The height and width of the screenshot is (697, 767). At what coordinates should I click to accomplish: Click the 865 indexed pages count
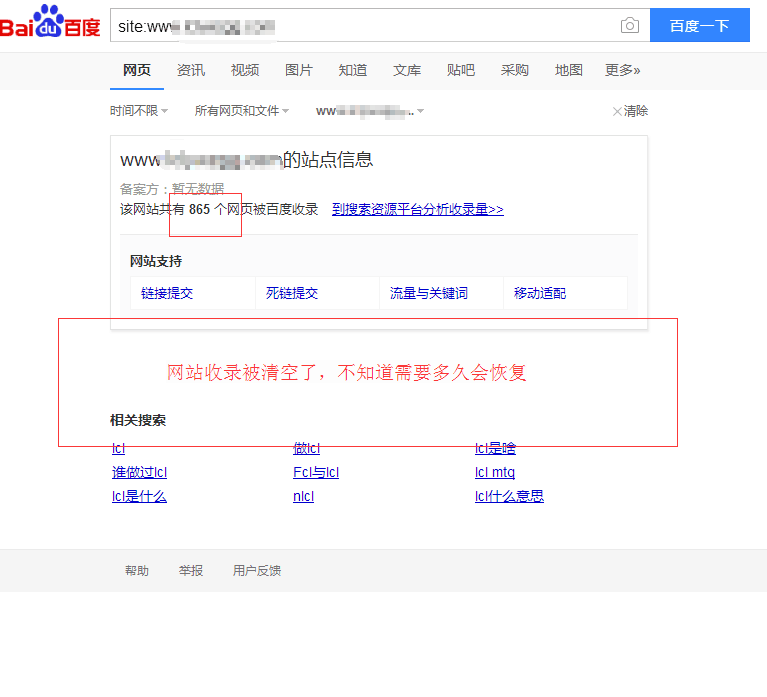pos(200,209)
